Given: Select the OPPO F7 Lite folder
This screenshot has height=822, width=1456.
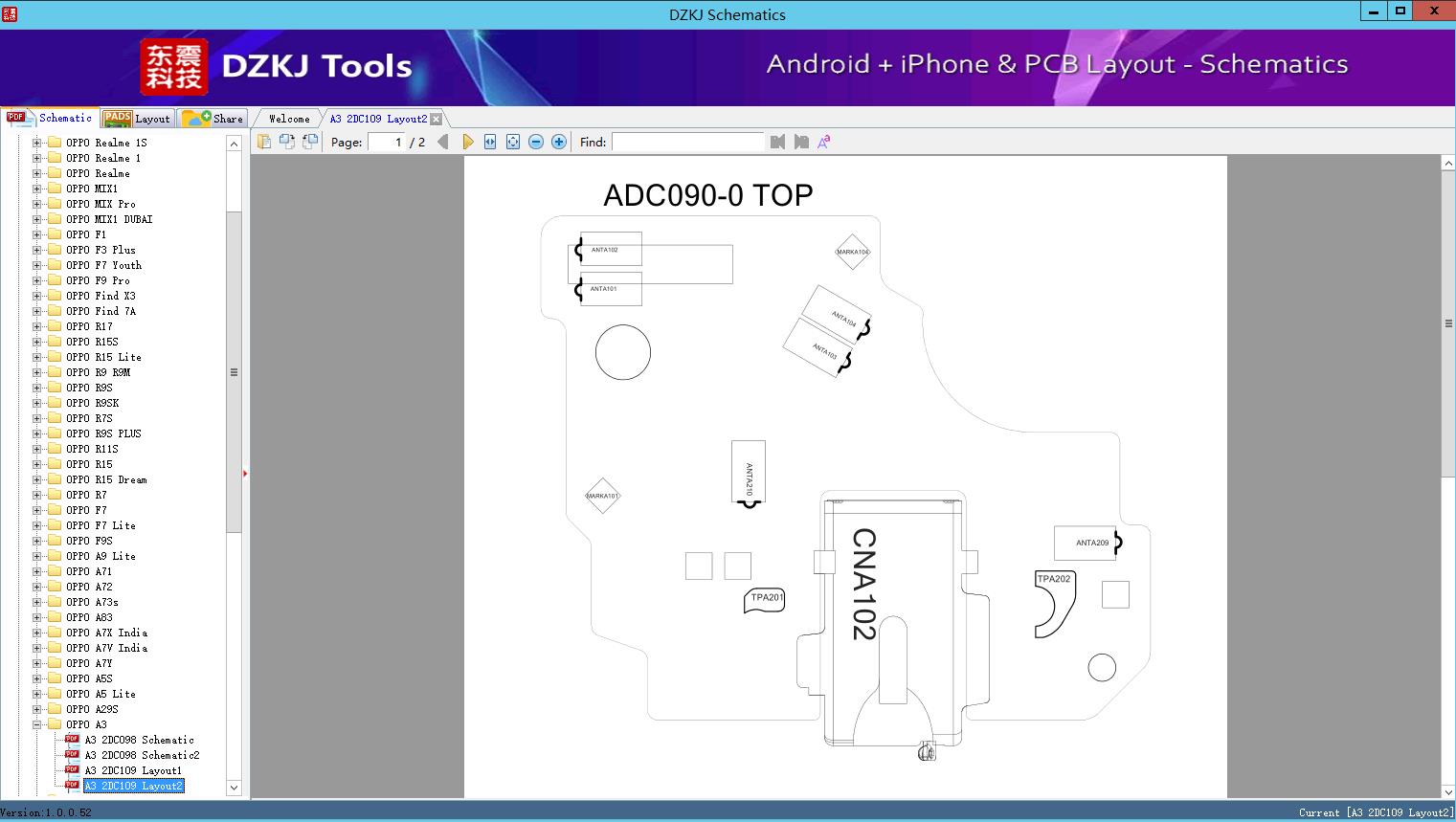Looking at the screenshot, I should click(x=101, y=525).
